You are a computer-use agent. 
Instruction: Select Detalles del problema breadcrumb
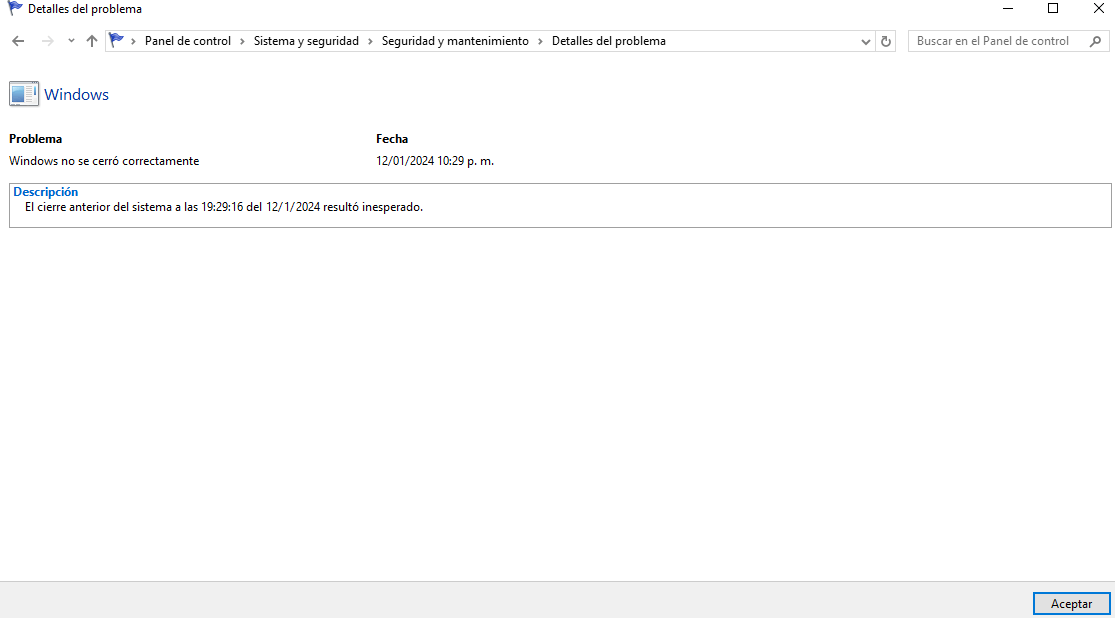point(609,41)
